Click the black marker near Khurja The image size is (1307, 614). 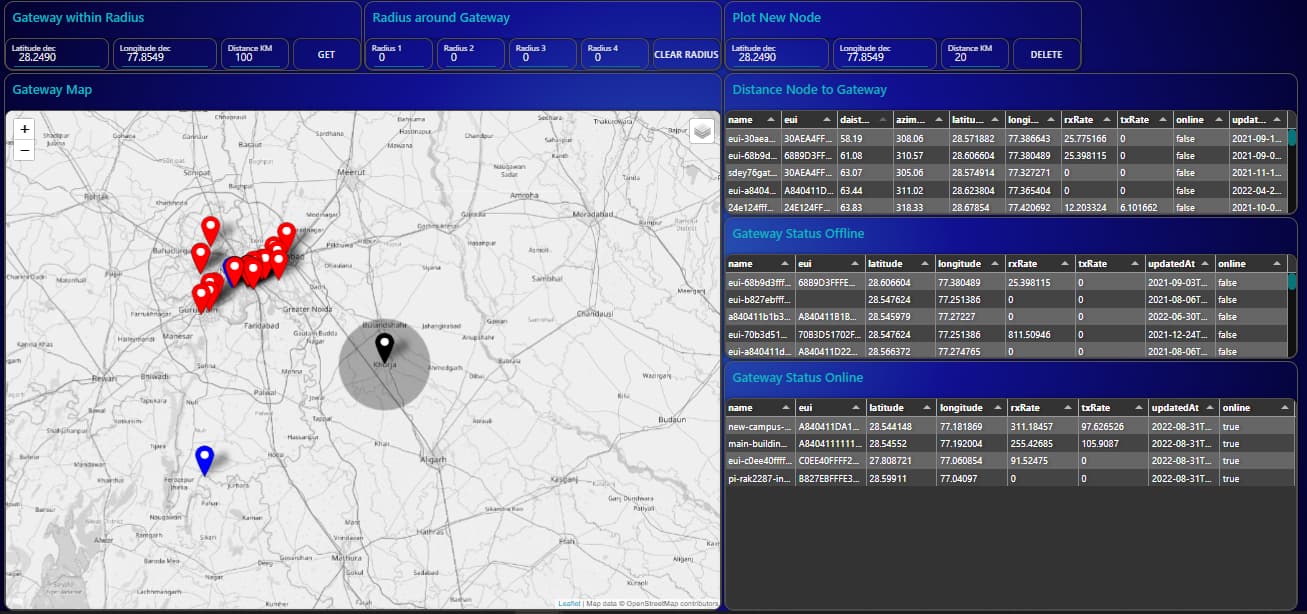384,348
